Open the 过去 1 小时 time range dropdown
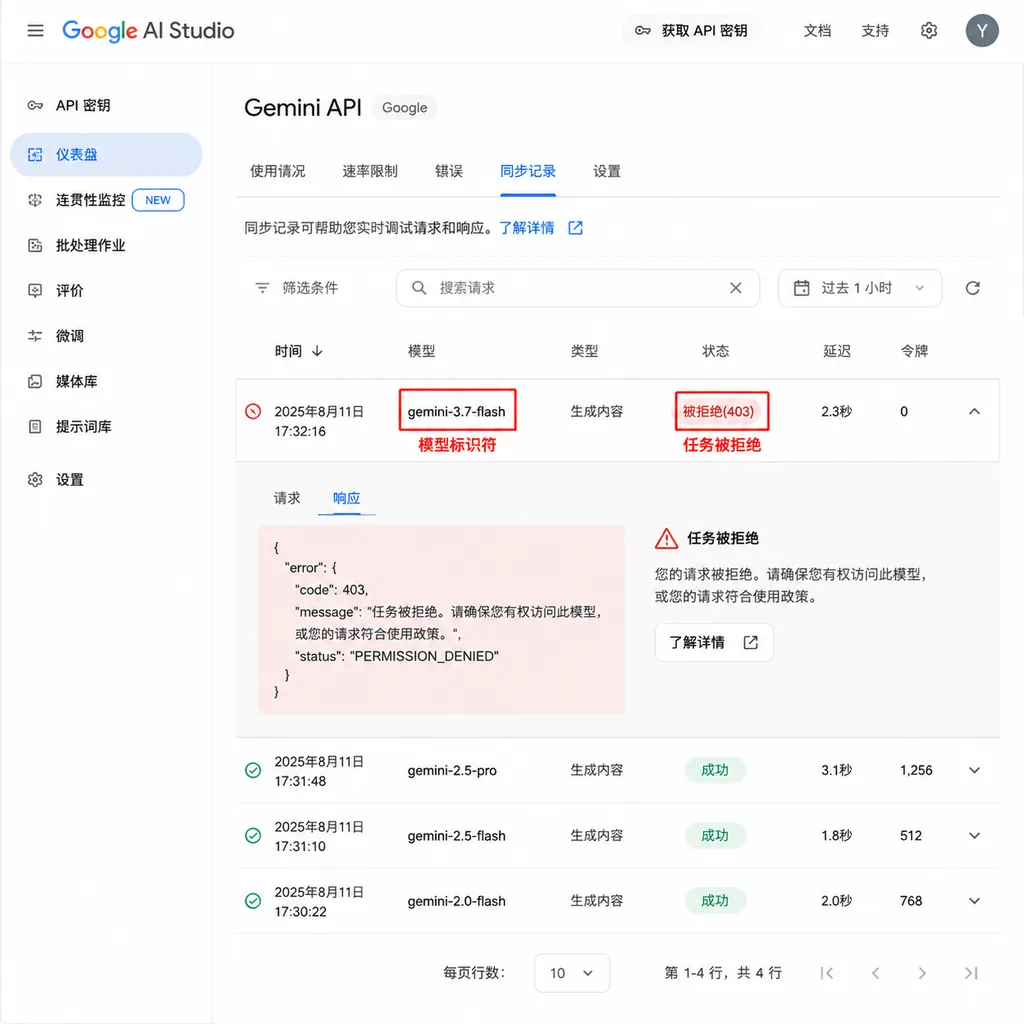Viewport: 1024px width, 1024px height. coord(859,288)
